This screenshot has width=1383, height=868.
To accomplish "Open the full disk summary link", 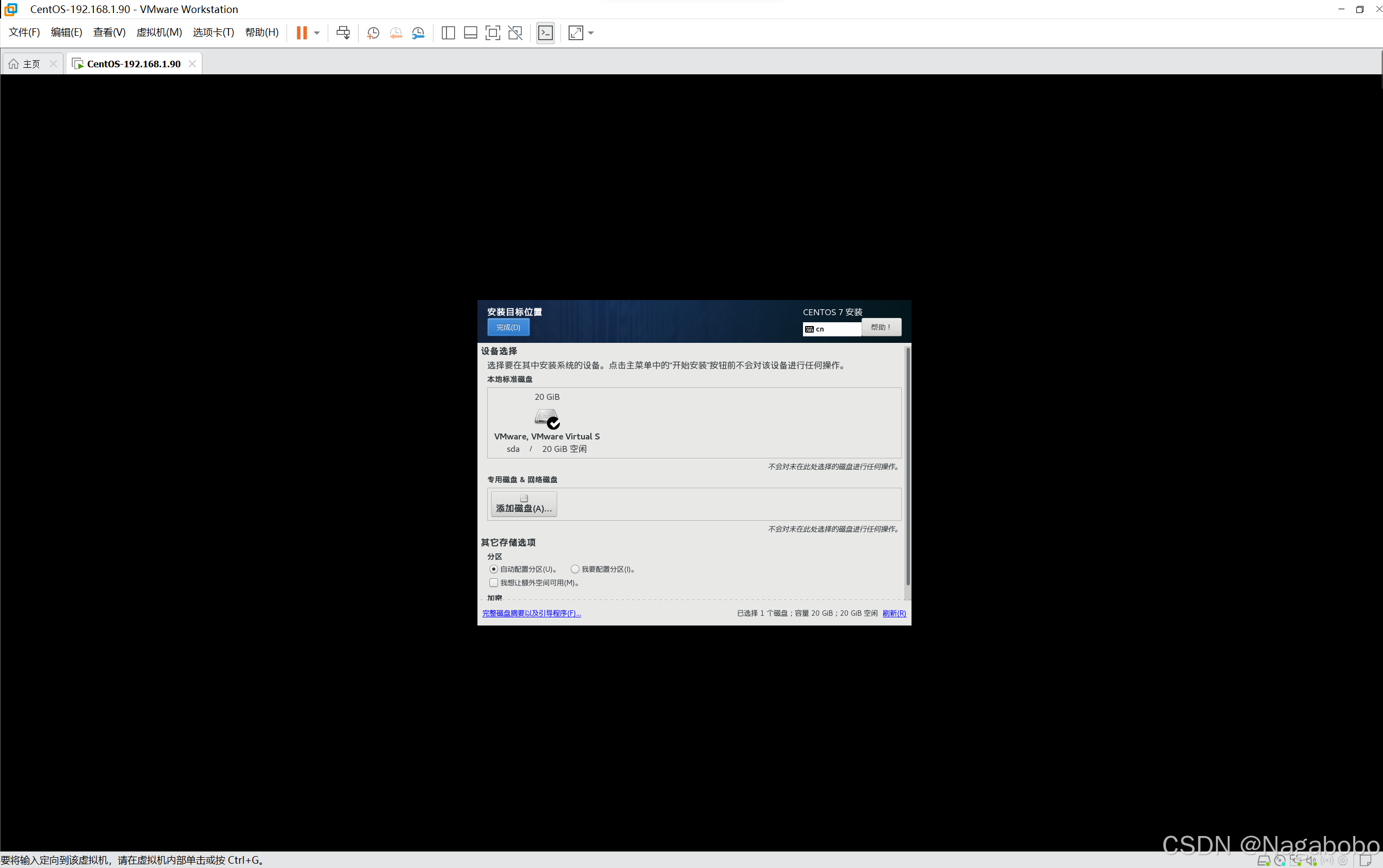I will pos(531,613).
